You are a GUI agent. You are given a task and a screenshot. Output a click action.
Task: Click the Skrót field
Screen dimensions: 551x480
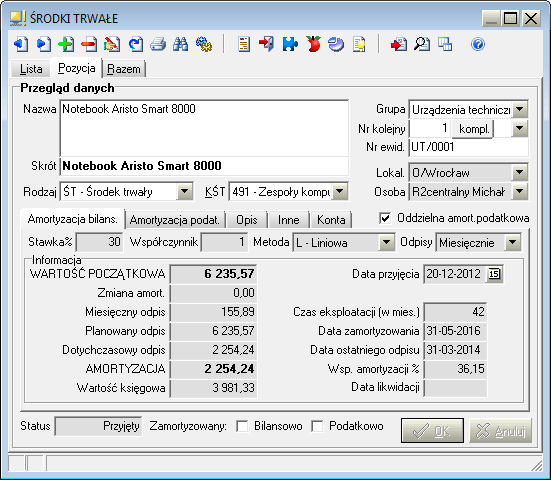coord(205,166)
